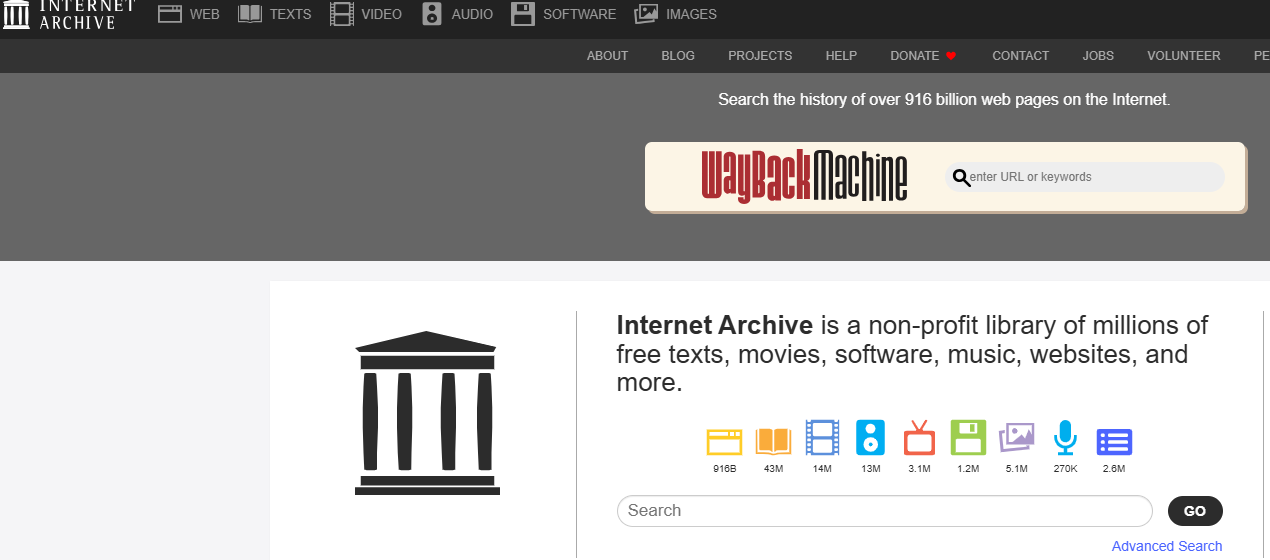Screen dimensions: 1270x560
Task: Click the IMAGES label in top navigation
Action: pos(691,15)
